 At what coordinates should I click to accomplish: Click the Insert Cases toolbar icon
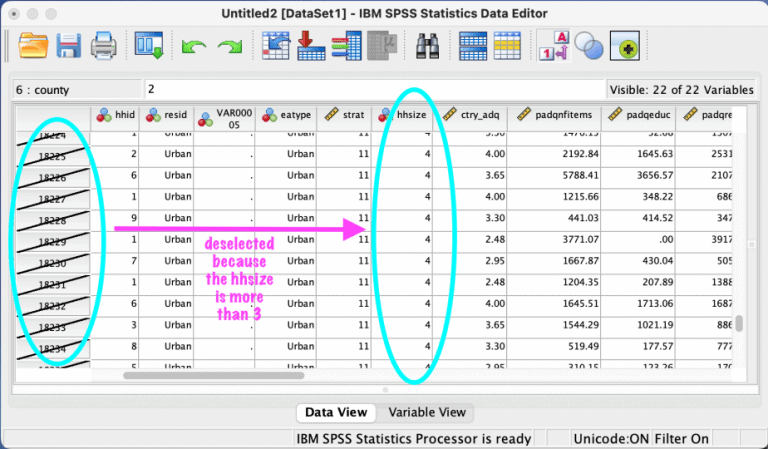[474, 46]
